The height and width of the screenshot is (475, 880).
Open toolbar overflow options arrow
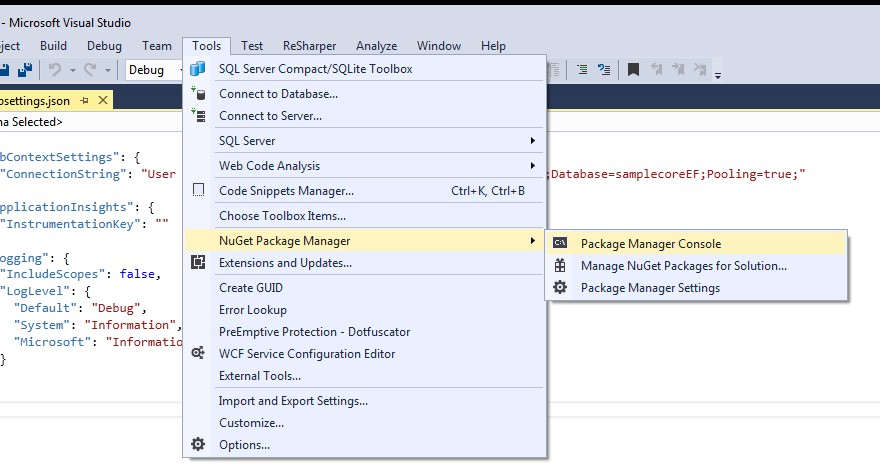(718, 72)
